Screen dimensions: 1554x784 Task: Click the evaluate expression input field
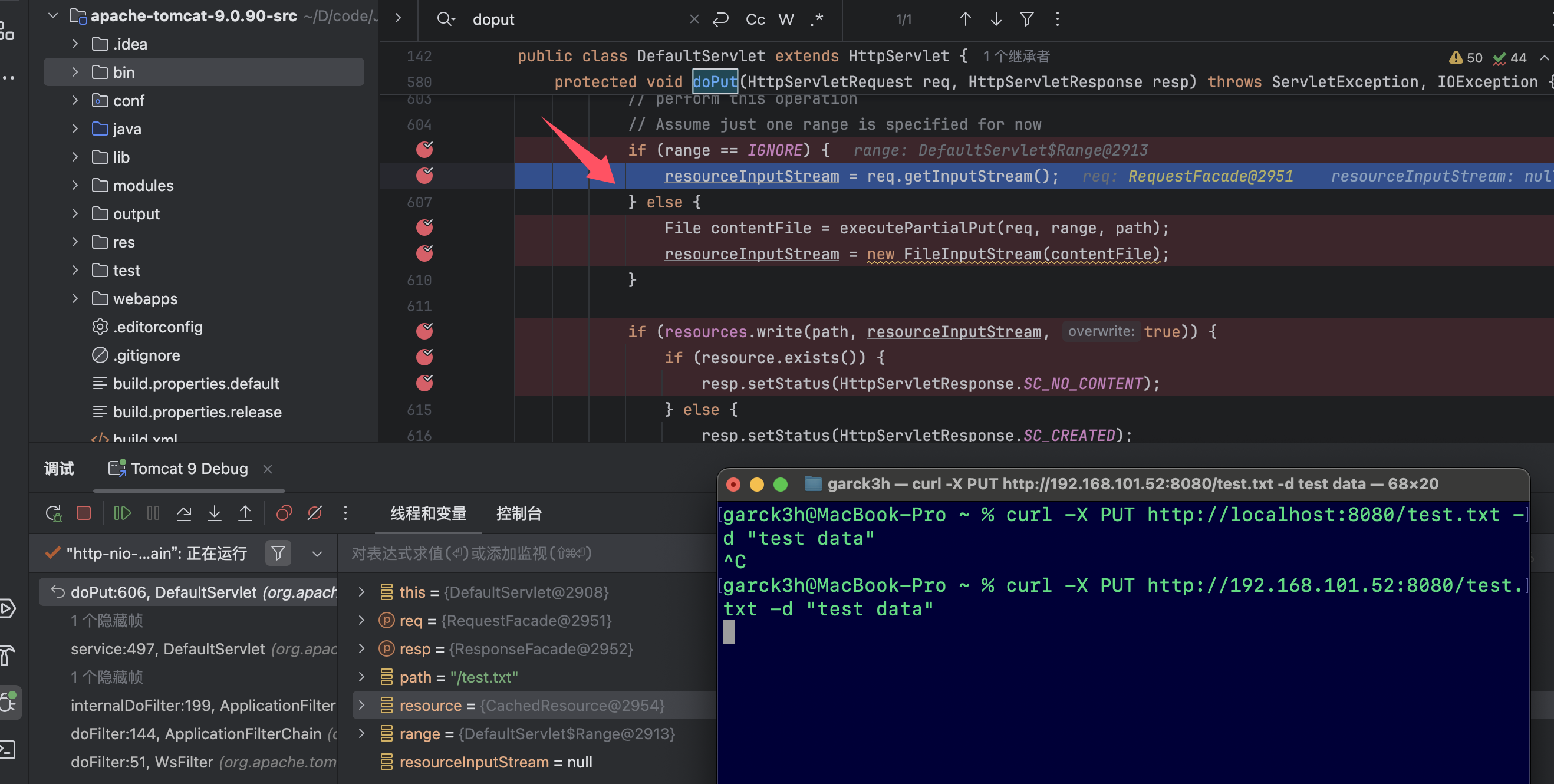click(x=525, y=553)
